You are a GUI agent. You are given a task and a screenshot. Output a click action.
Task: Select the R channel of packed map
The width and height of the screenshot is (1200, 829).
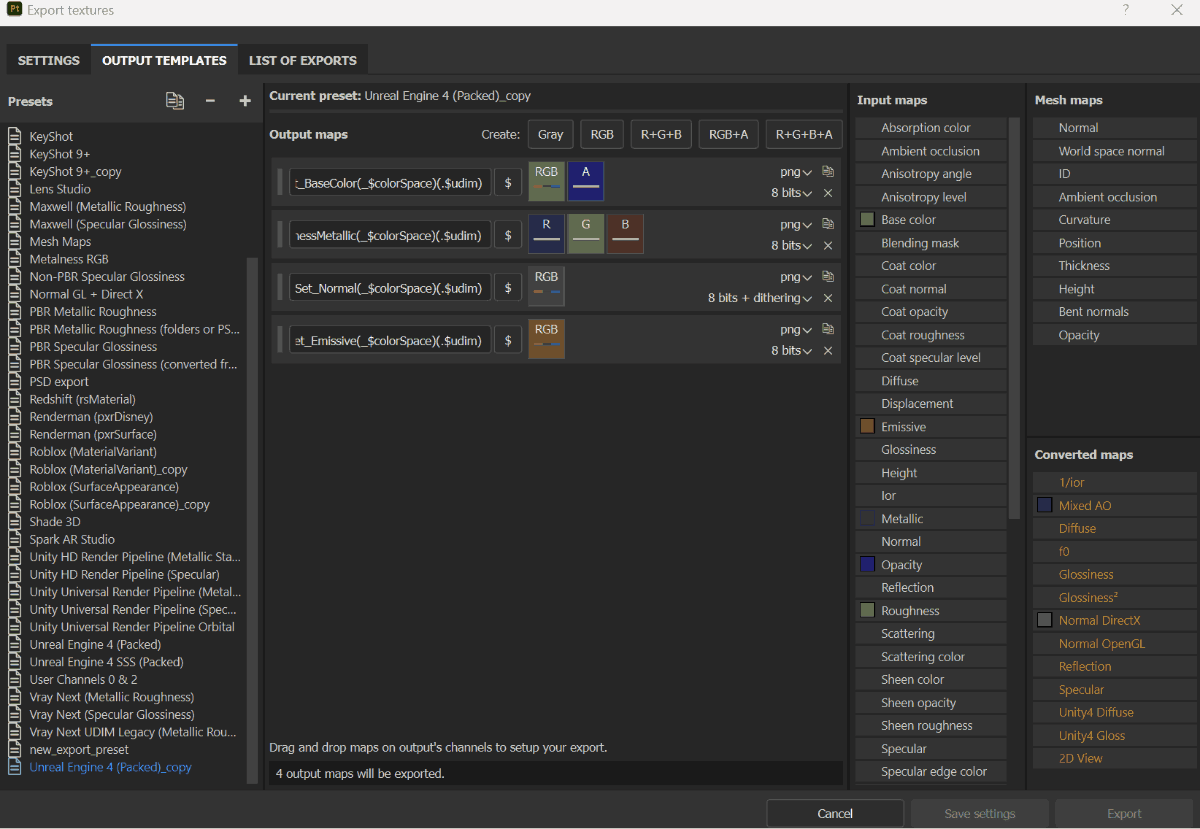coord(546,234)
